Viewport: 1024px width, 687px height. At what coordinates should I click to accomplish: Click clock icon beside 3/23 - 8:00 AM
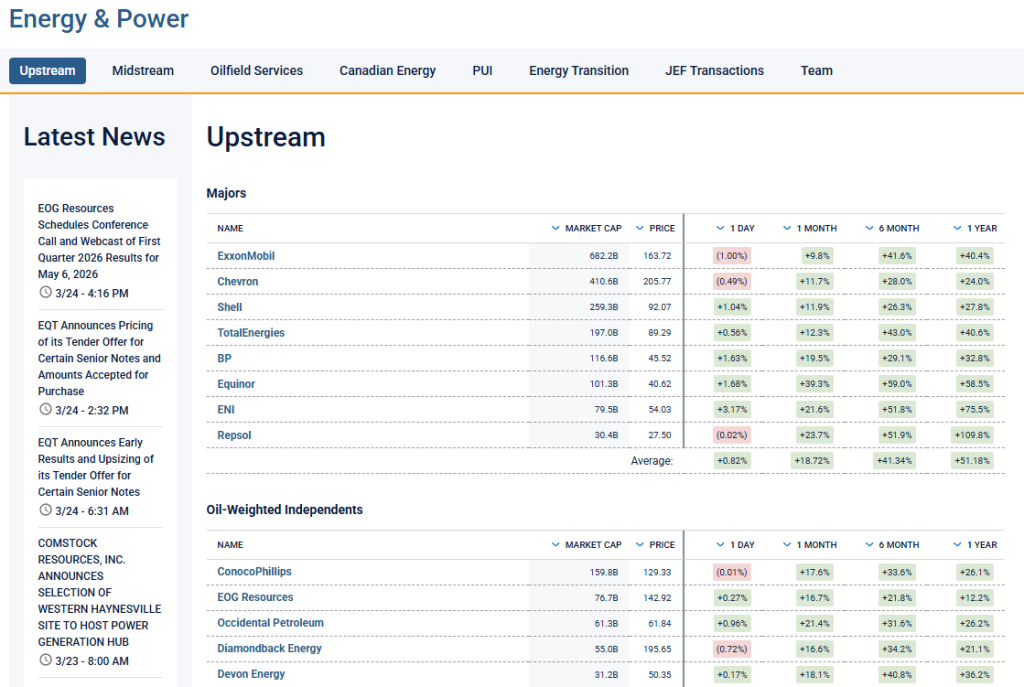point(45,660)
